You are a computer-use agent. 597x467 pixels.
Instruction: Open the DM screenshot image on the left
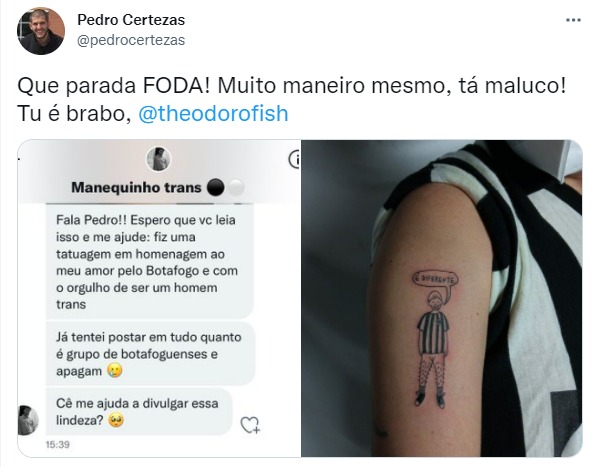tap(159, 298)
